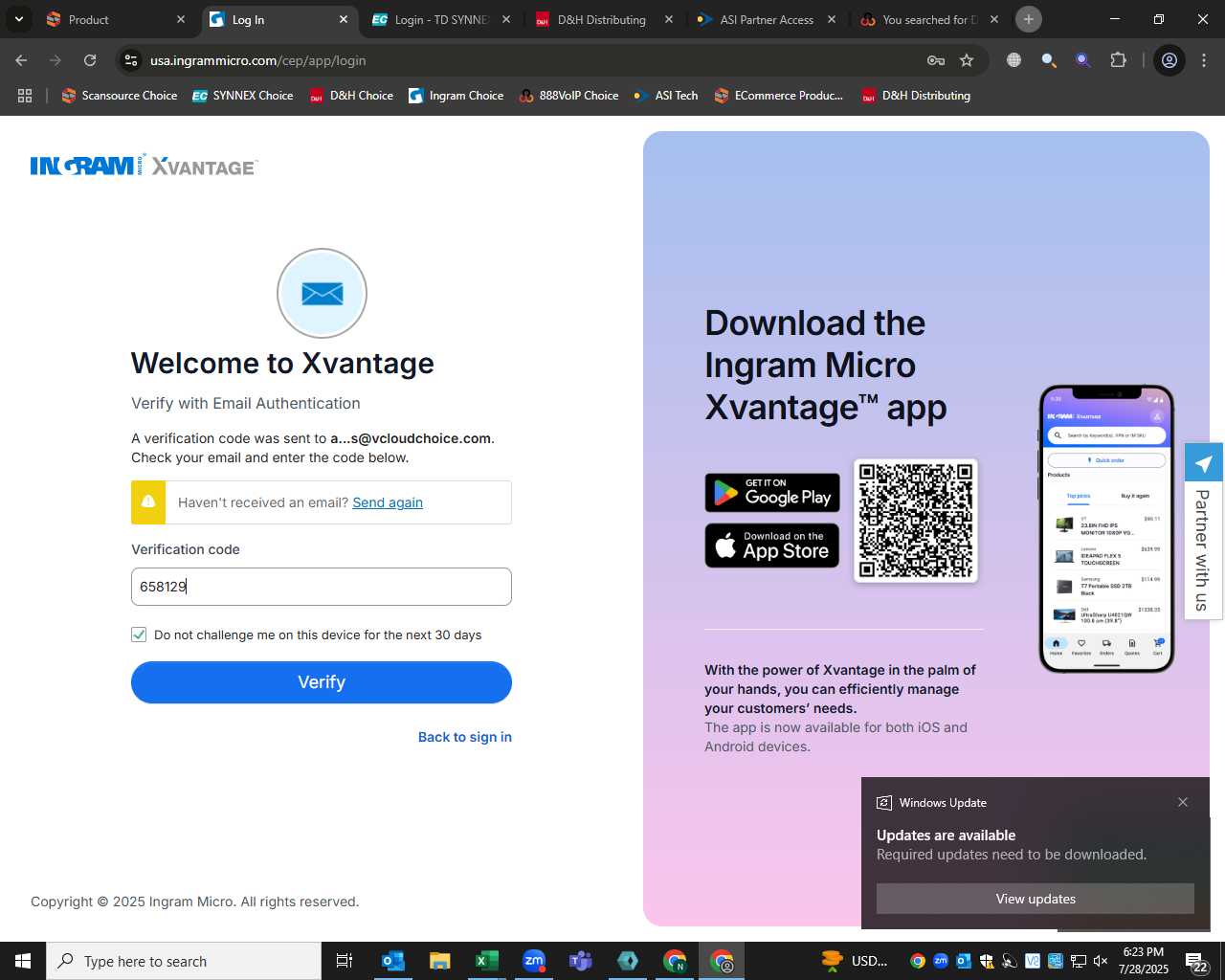Go back to the previous page
The image size is (1225, 980).
(21, 60)
